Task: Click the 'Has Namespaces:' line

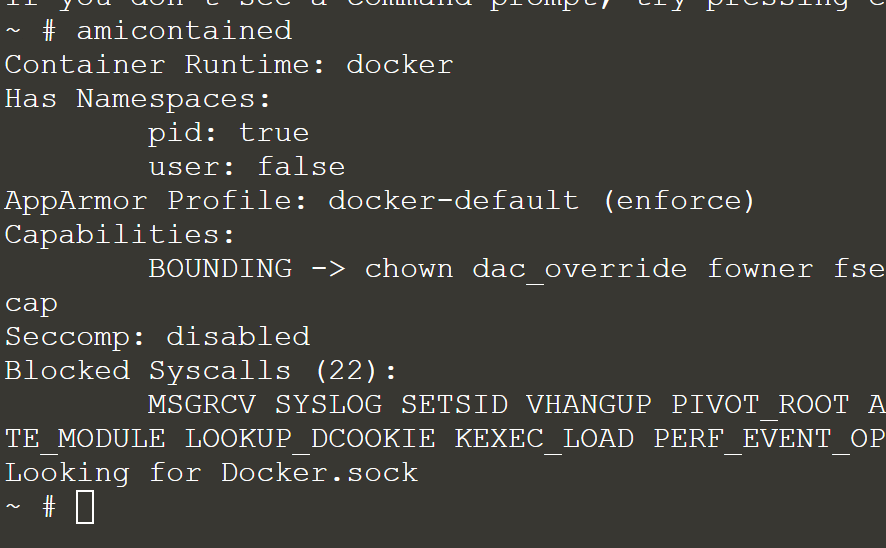Action: pyautogui.click(x=138, y=99)
